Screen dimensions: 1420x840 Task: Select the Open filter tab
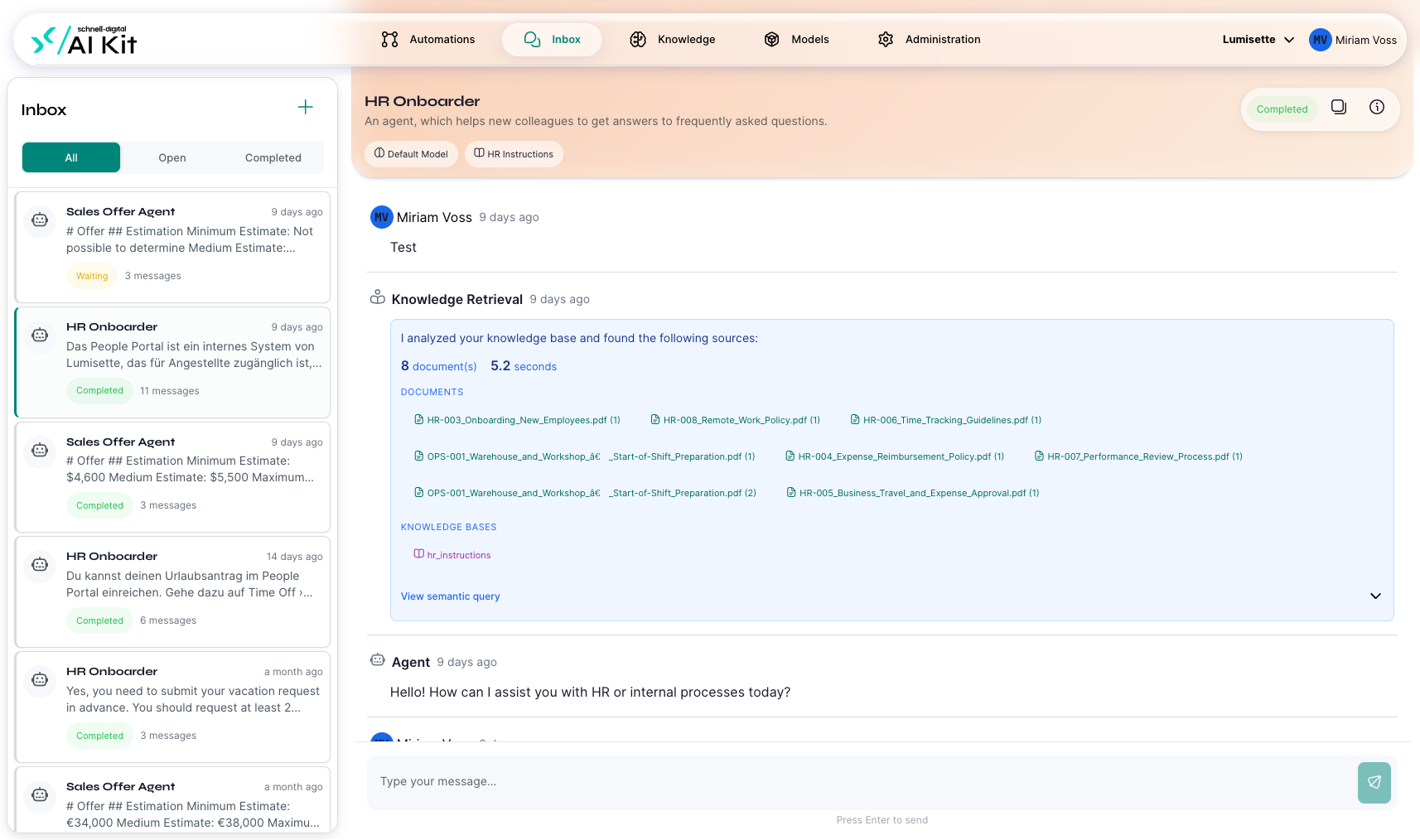point(172,157)
